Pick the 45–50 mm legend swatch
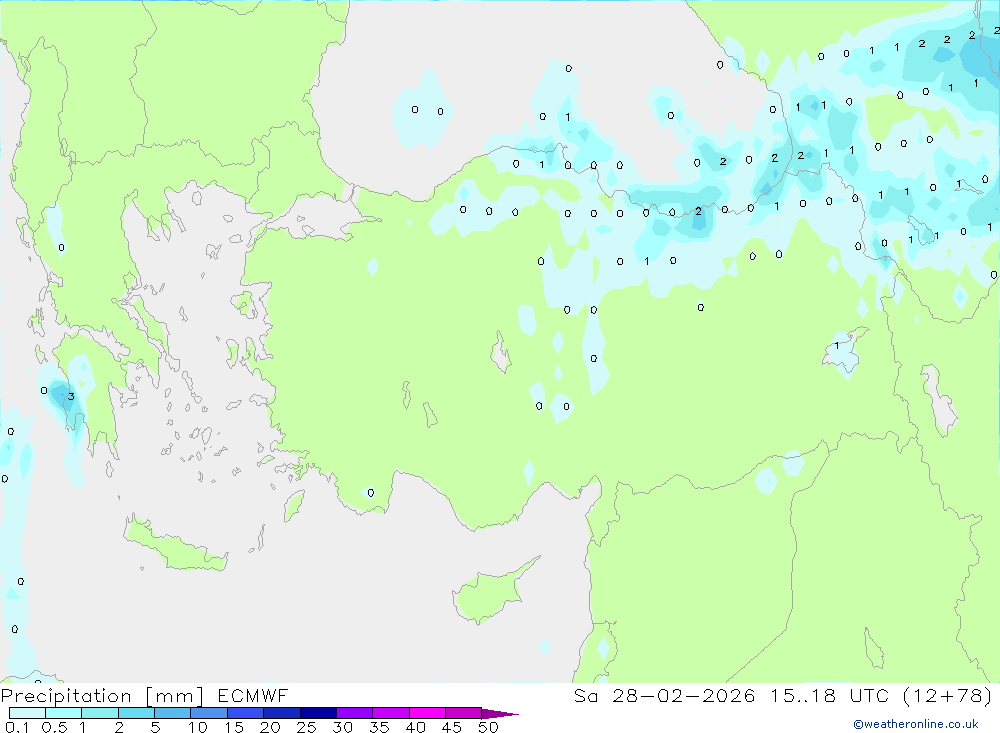1000x733 pixels. (464, 713)
